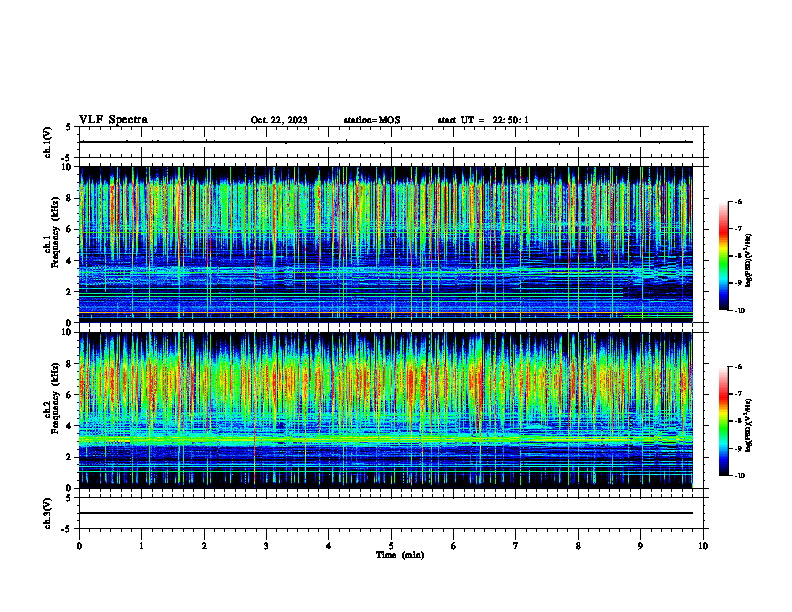Click the "-10" label on ch.2 colorbar
Screen dimensions: 792x612
tap(739, 476)
